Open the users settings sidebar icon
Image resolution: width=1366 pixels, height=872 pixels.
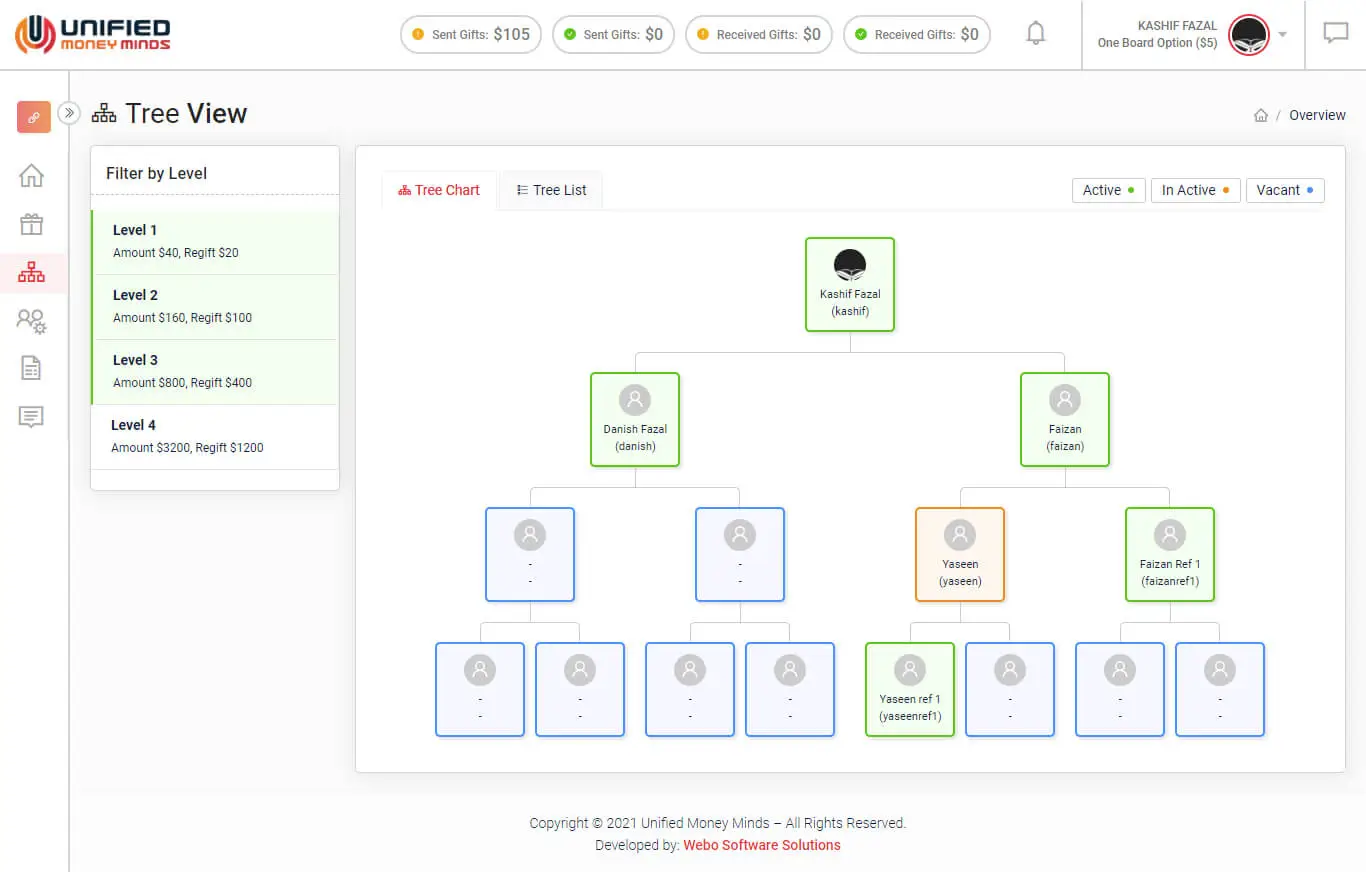(32, 320)
